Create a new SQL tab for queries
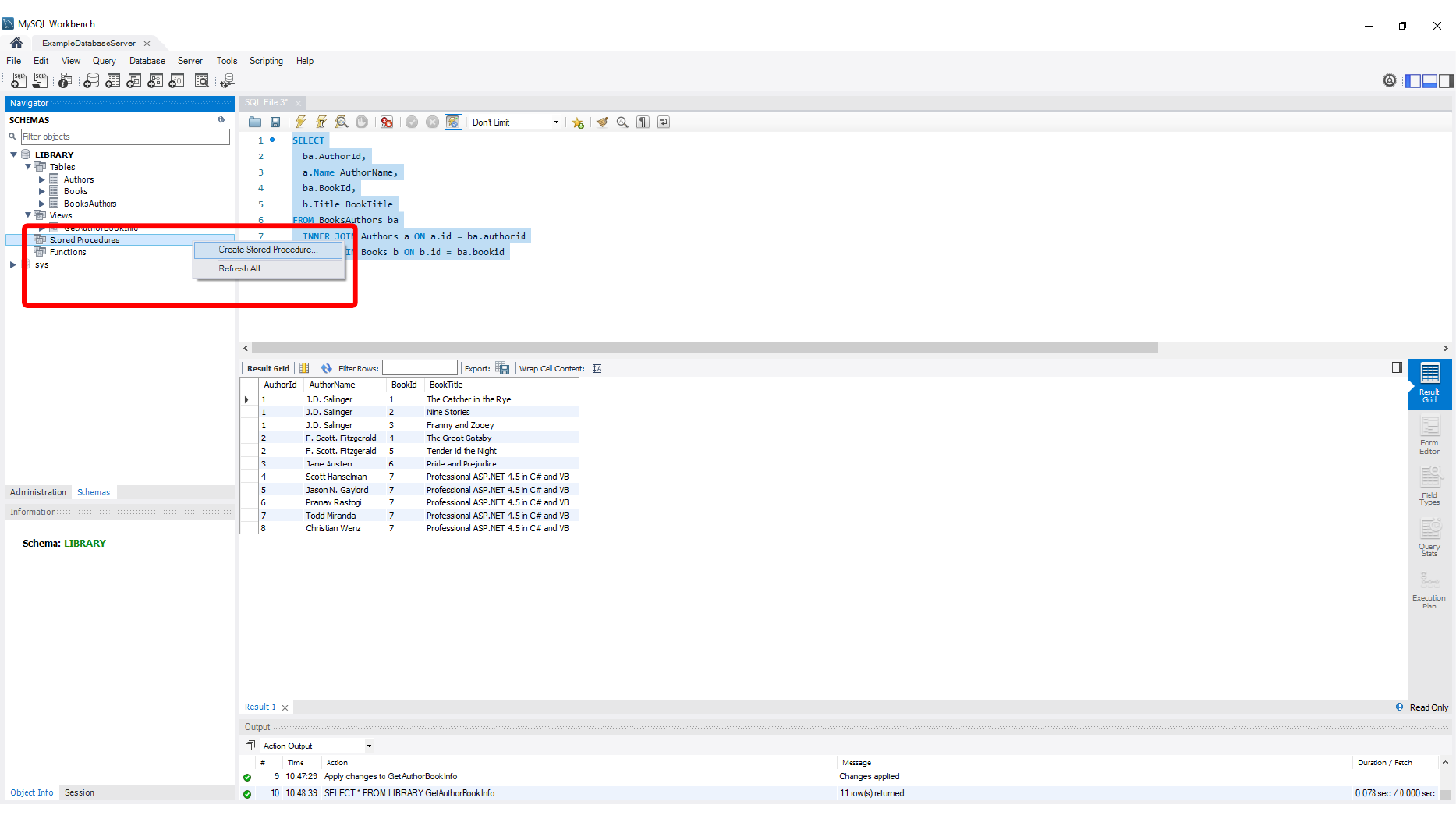Viewport: 1456px width, 819px height. pos(18,80)
